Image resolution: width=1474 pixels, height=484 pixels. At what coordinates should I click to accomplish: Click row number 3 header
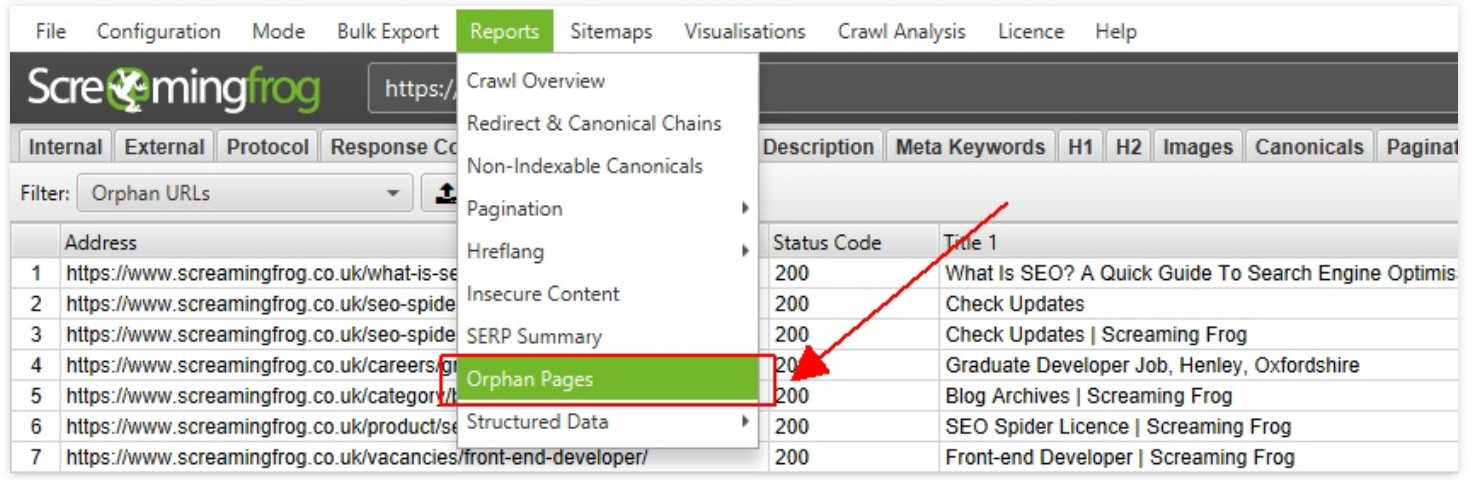[x=36, y=335]
